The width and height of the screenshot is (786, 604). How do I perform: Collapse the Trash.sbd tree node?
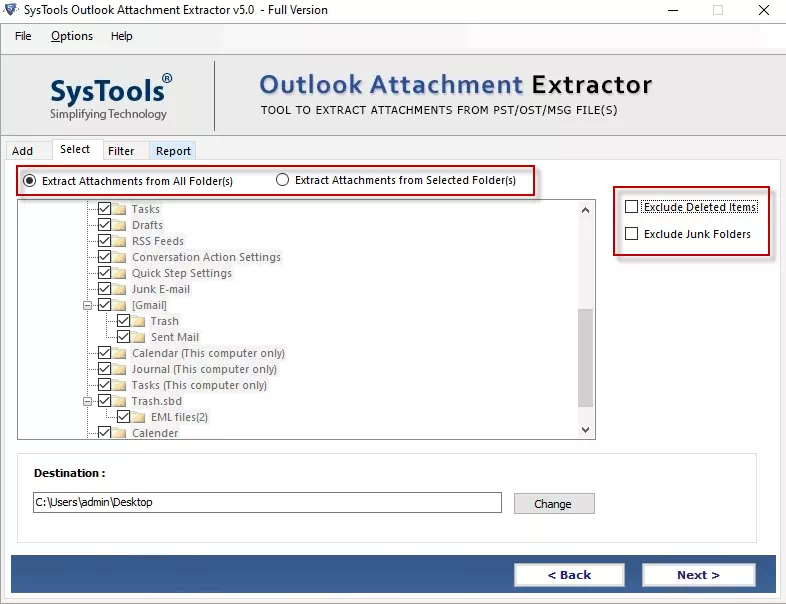(87, 401)
